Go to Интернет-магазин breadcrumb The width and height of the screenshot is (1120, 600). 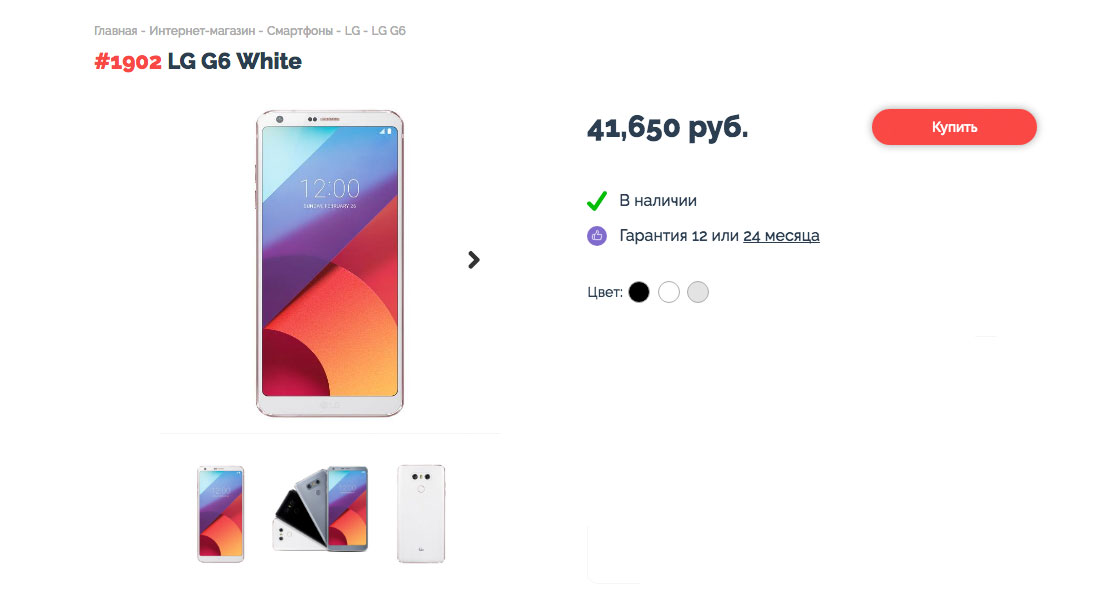(x=202, y=31)
